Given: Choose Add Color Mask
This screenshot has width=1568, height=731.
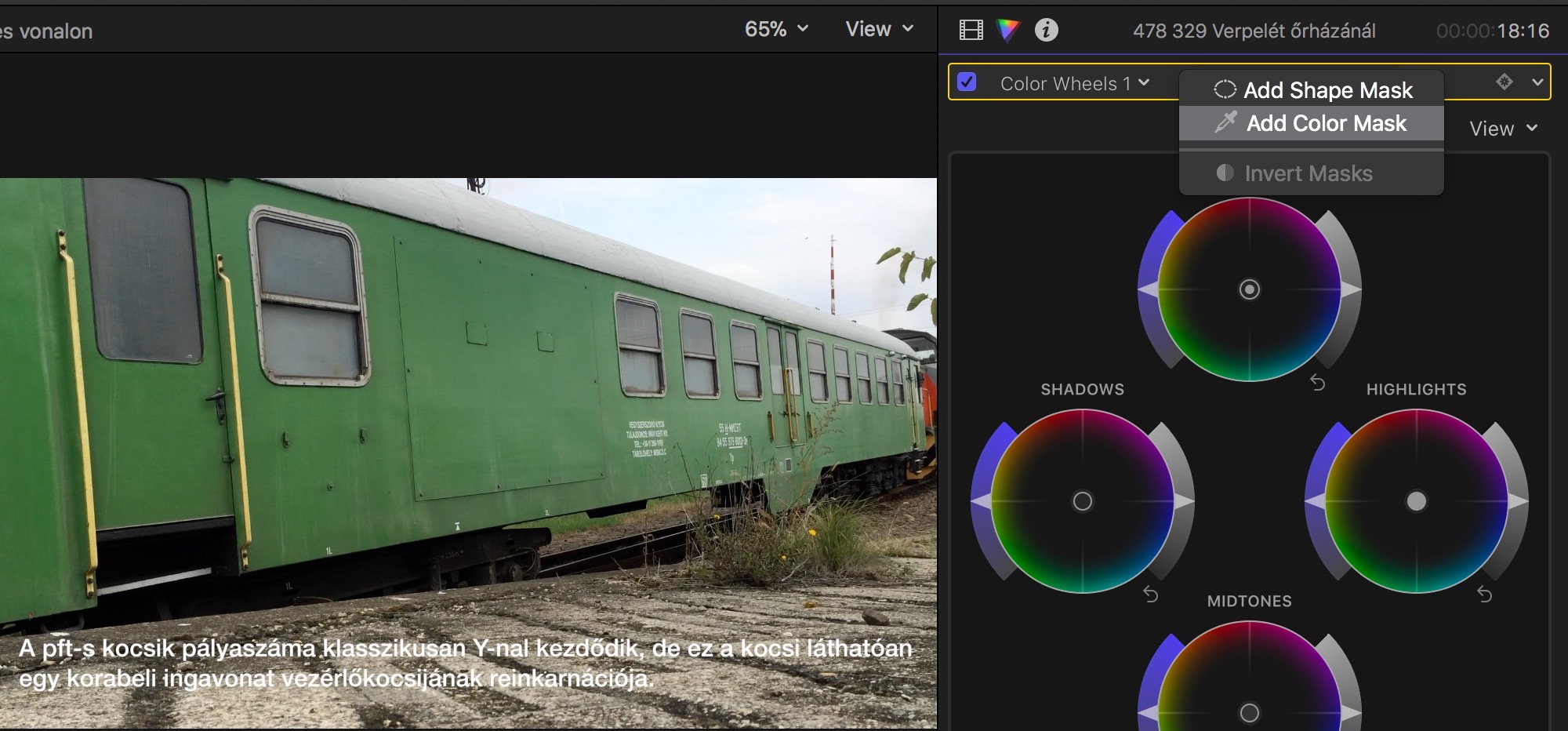Looking at the screenshot, I should [x=1312, y=123].
